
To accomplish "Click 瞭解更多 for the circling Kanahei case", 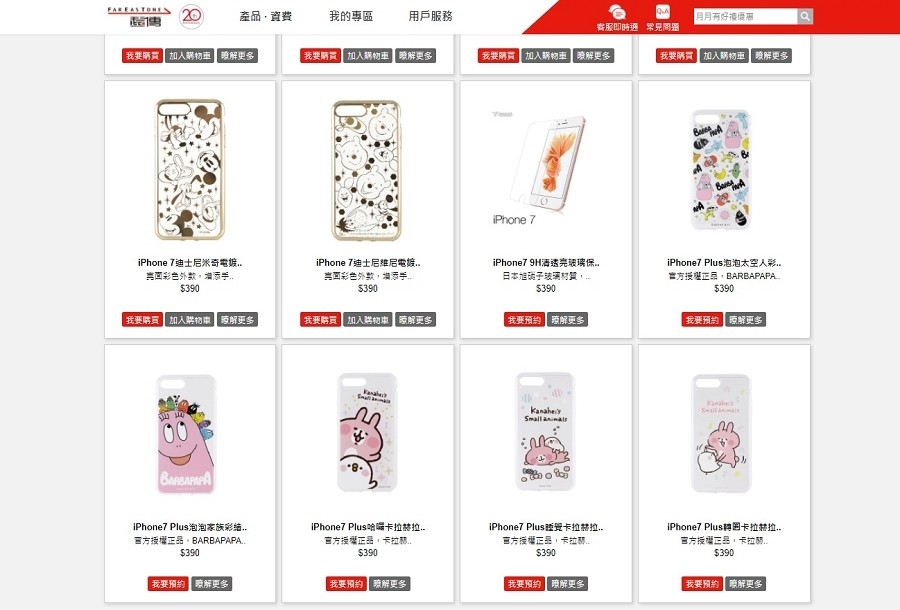I will pos(746,584).
